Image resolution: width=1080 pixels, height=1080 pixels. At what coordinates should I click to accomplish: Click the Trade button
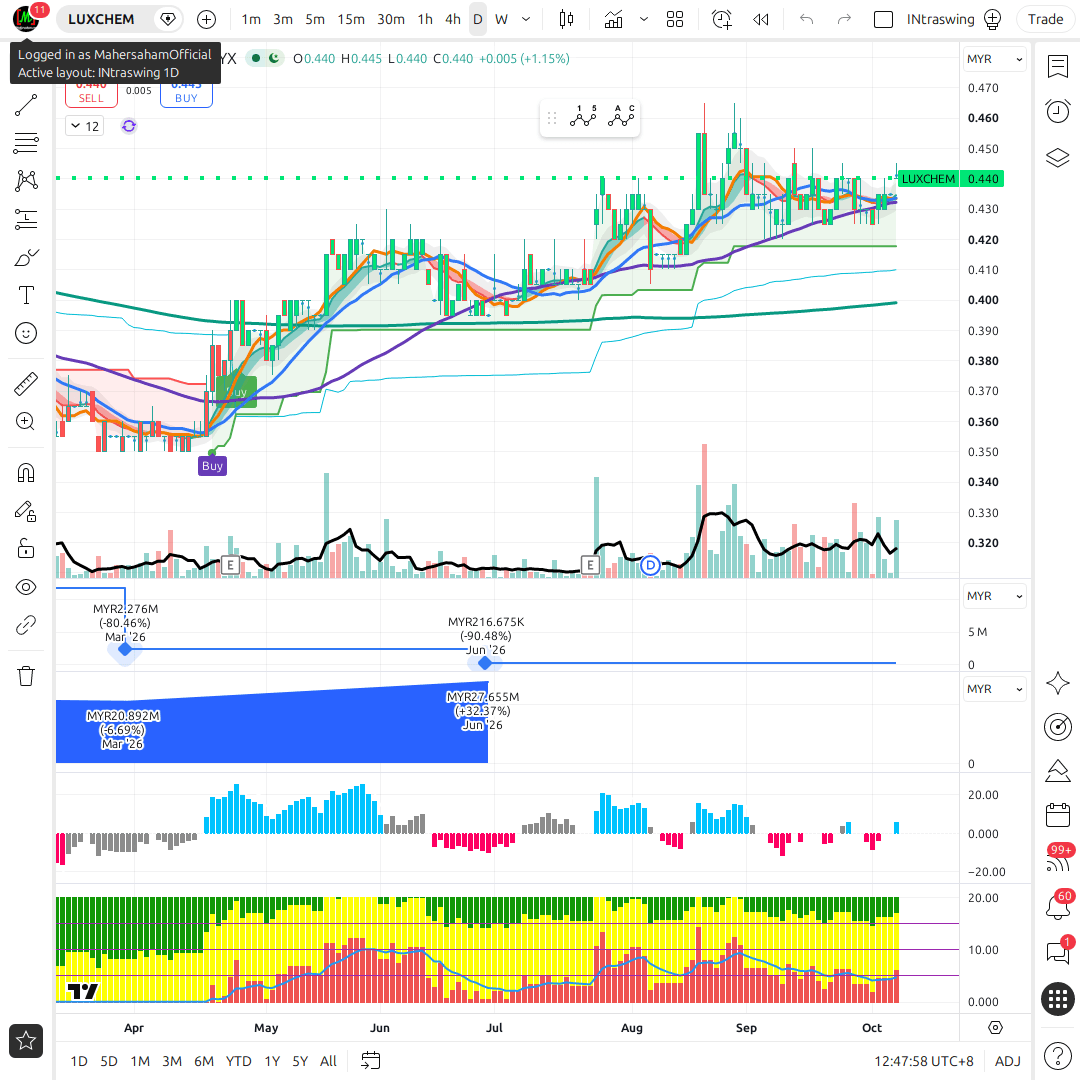[1045, 19]
